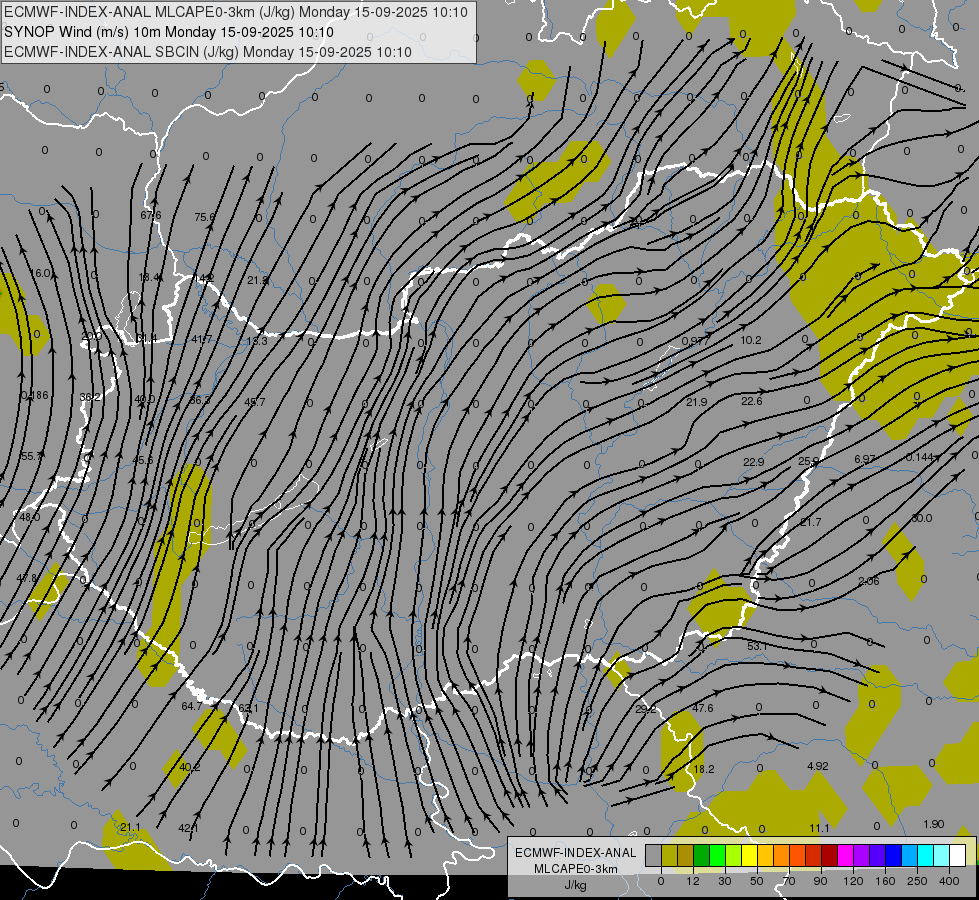
Task: Click the MLCAPE0-3km title line at the top
Action: point(235,12)
